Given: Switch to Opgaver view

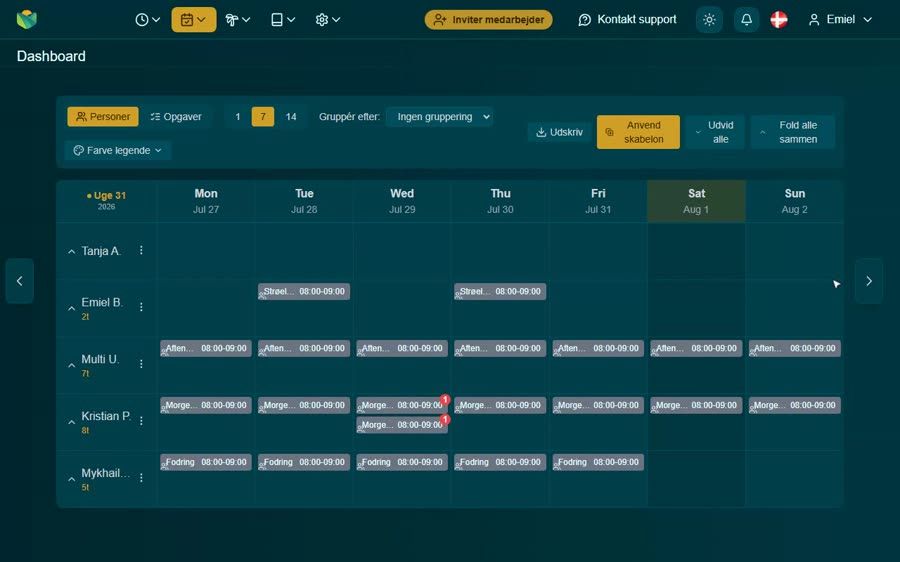Looking at the screenshot, I should (176, 117).
